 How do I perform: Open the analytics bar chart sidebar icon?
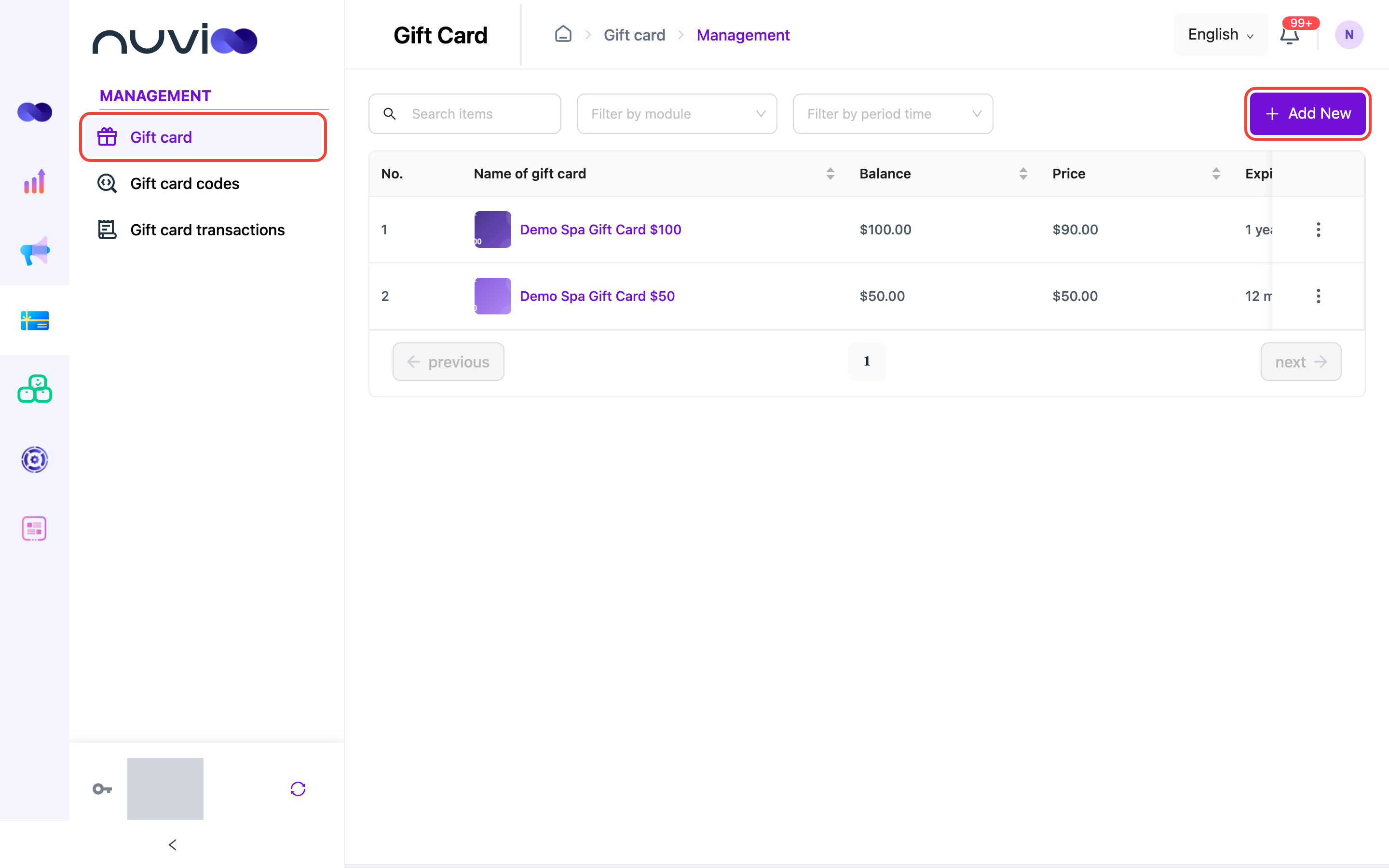point(34,181)
